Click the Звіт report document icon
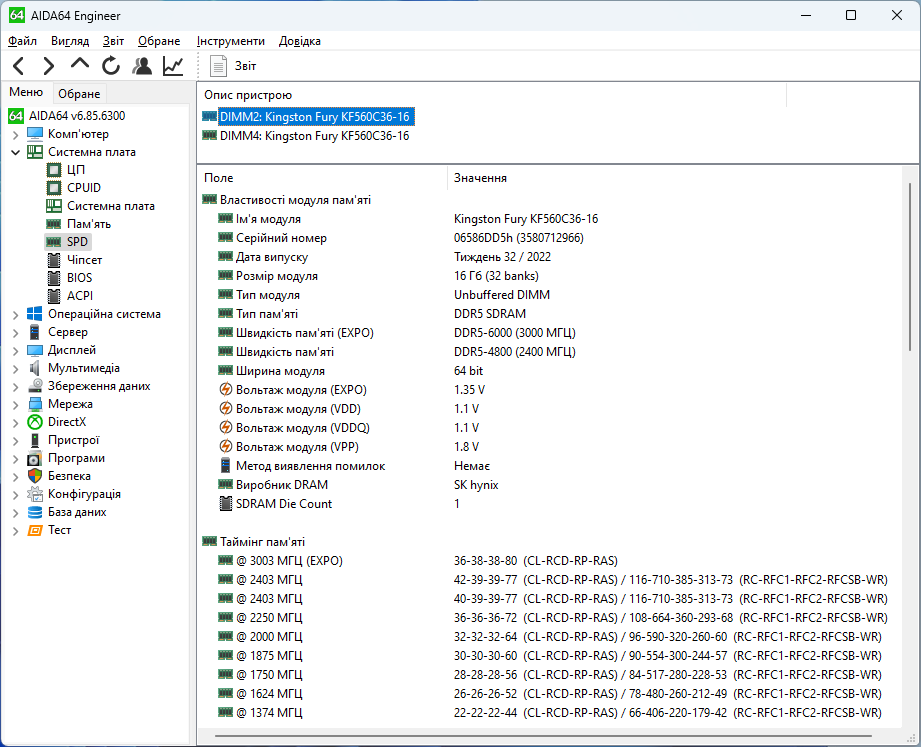The image size is (921, 747). pyautogui.click(x=218, y=66)
